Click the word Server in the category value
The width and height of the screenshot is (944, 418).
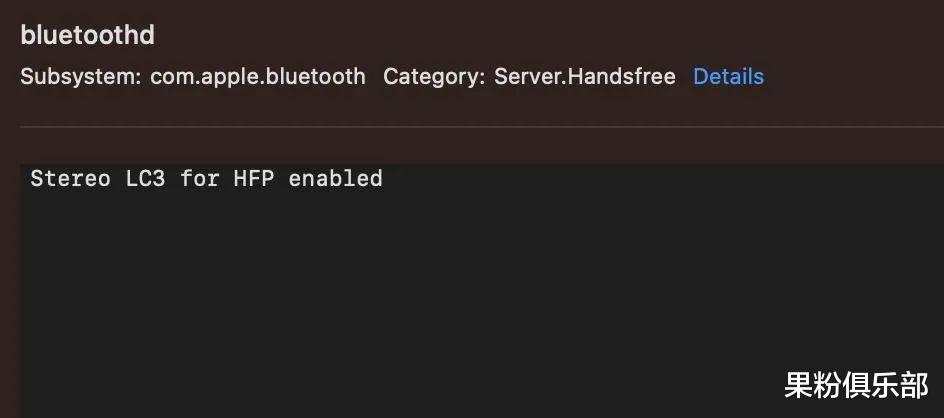click(x=526, y=77)
